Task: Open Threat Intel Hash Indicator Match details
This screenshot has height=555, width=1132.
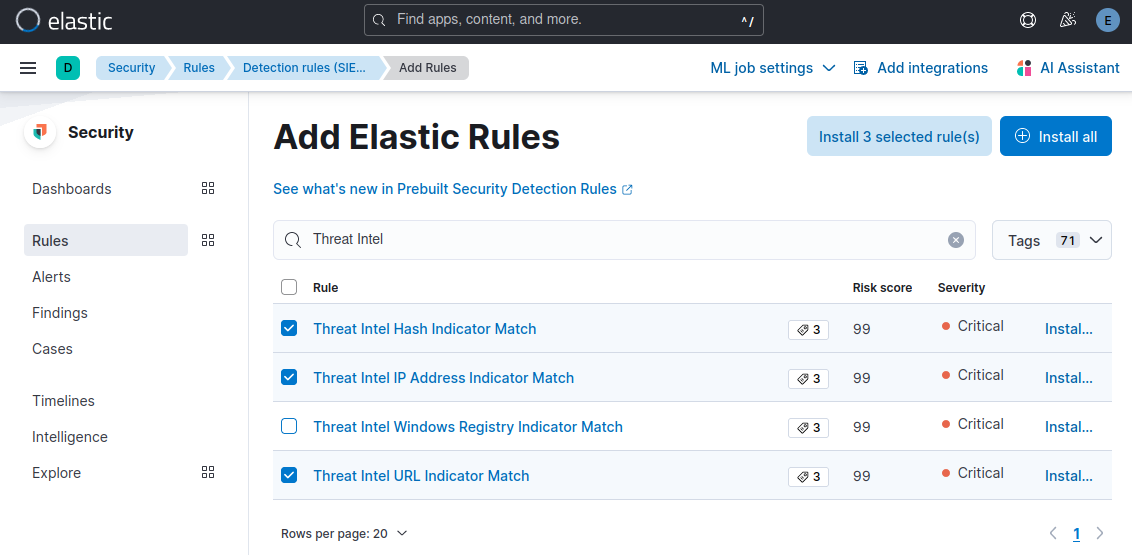Action: [424, 328]
